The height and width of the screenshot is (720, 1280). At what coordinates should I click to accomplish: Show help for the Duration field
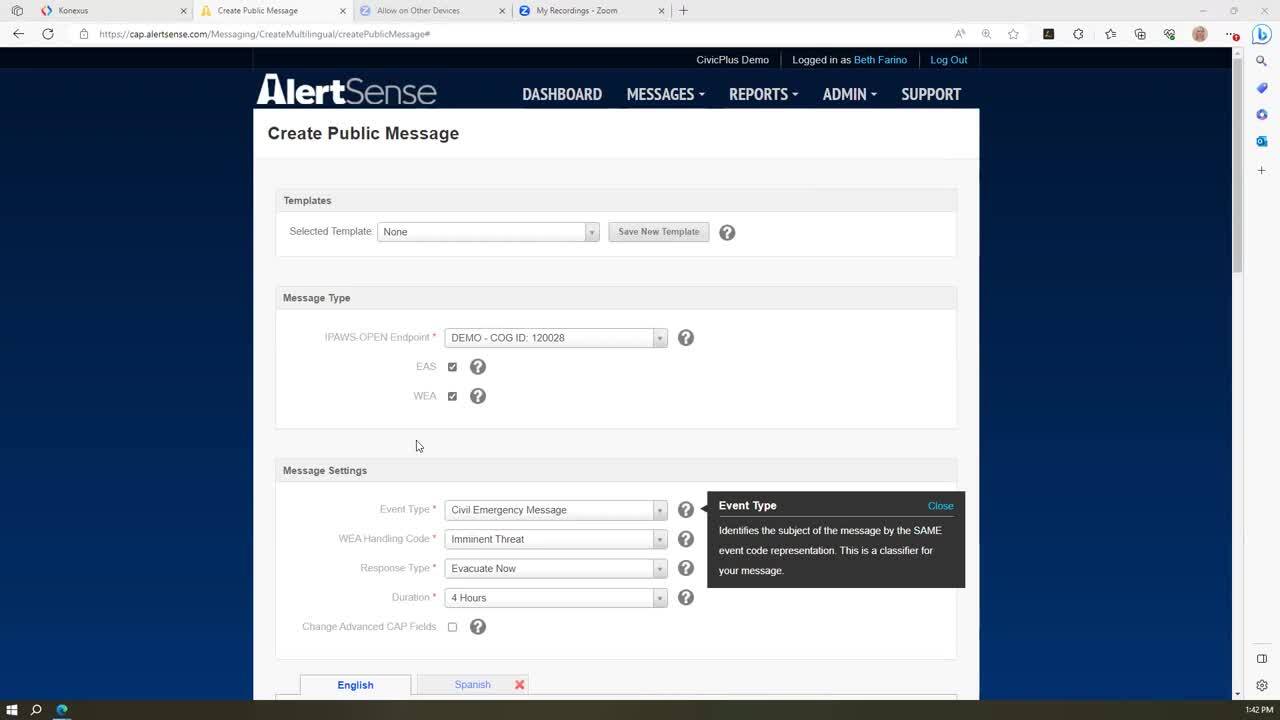(x=685, y=597)
